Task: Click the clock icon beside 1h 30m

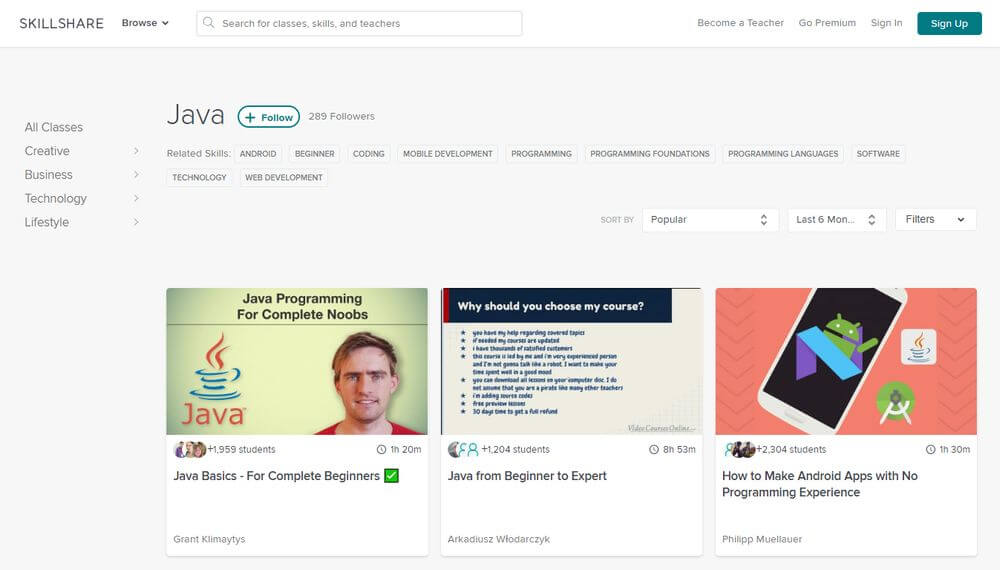Action: [930, 449]
